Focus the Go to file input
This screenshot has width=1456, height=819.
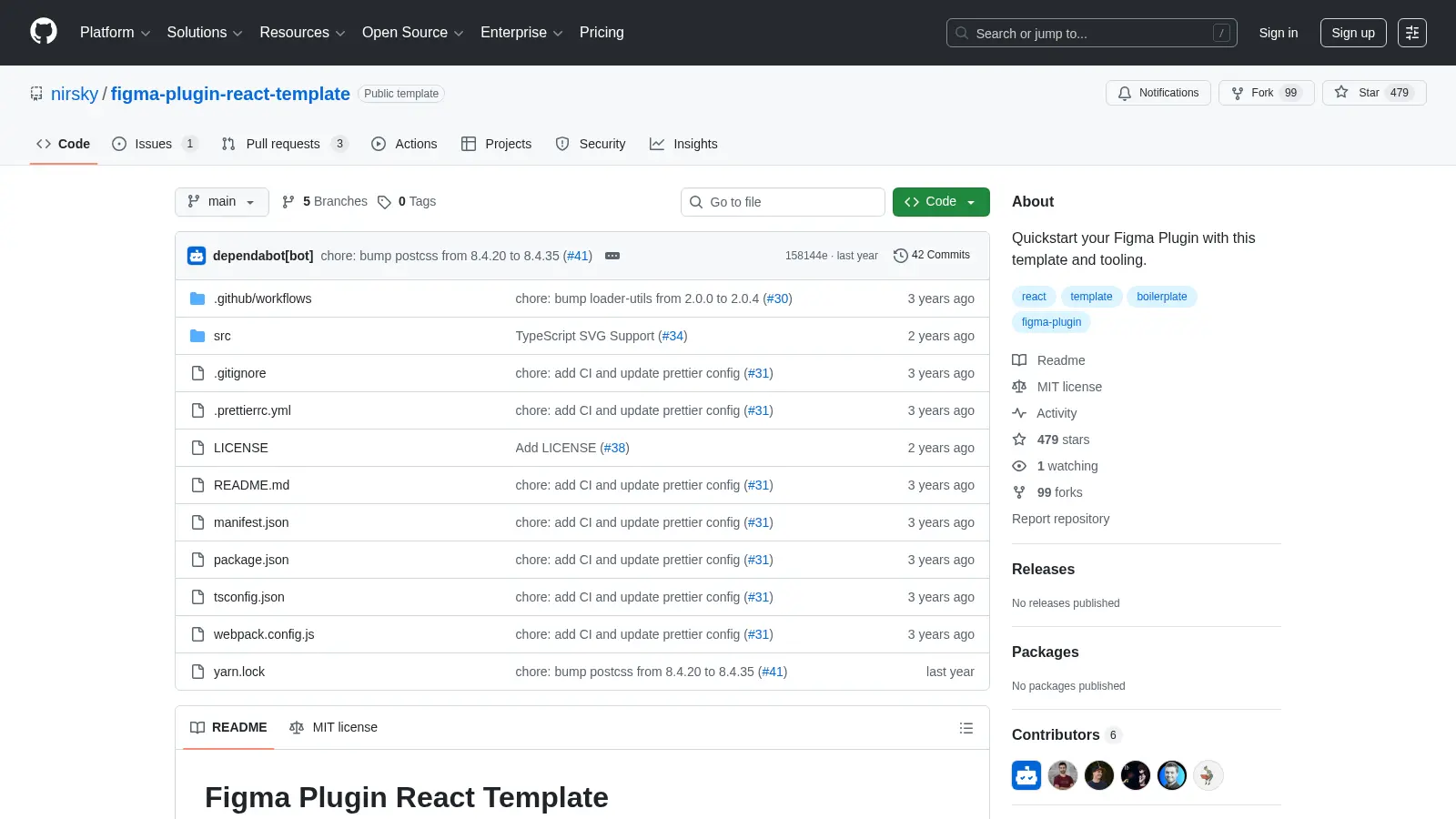coord(783,202)
